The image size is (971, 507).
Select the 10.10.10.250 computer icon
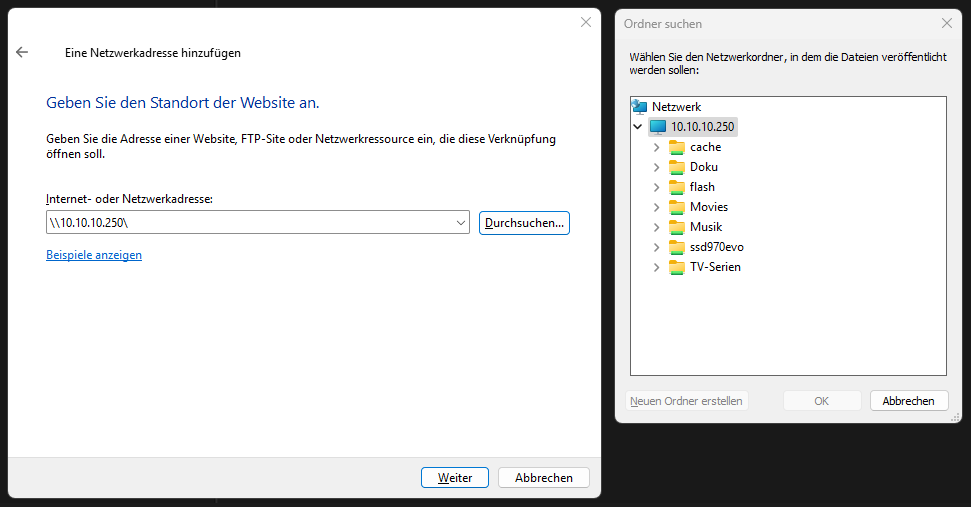pos(658,127)
